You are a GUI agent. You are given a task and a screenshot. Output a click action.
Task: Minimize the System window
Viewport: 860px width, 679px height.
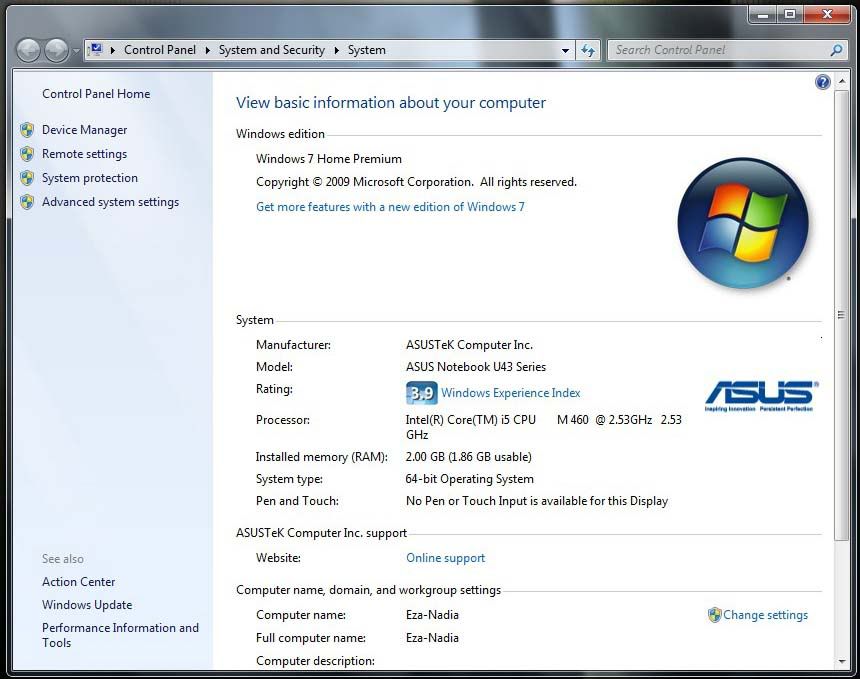[763, 14]
